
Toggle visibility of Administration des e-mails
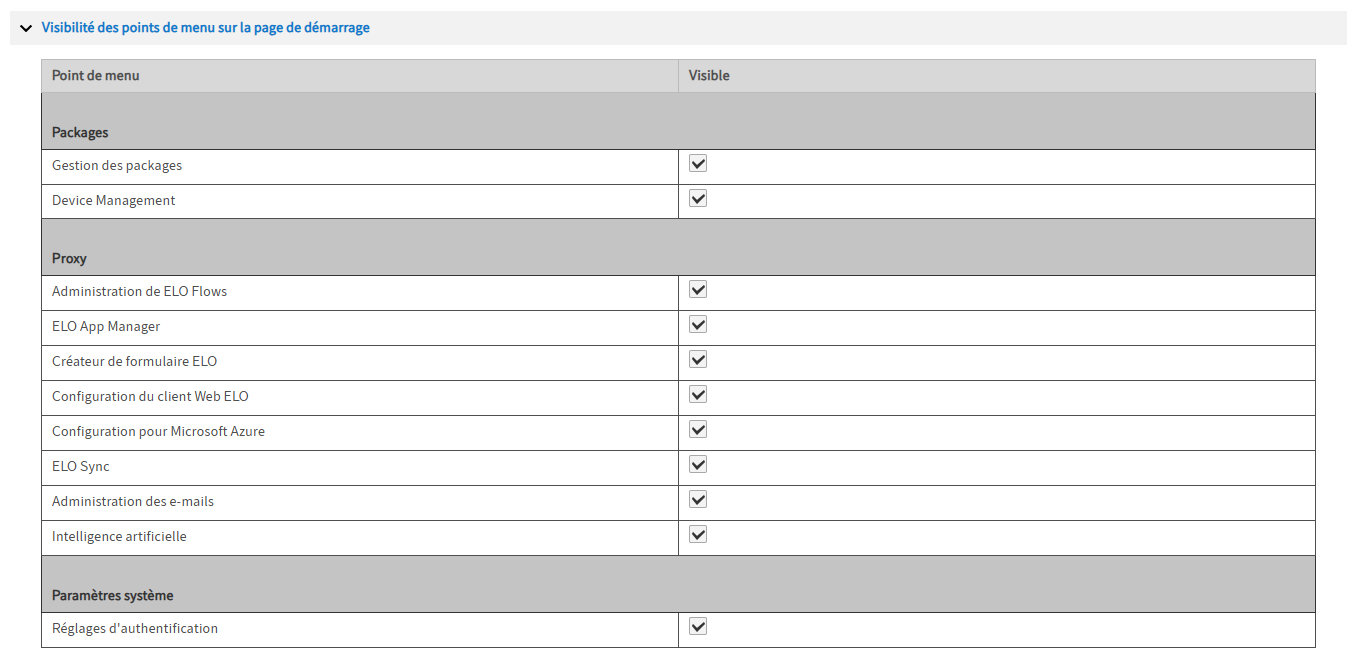[x=697, y=499]
